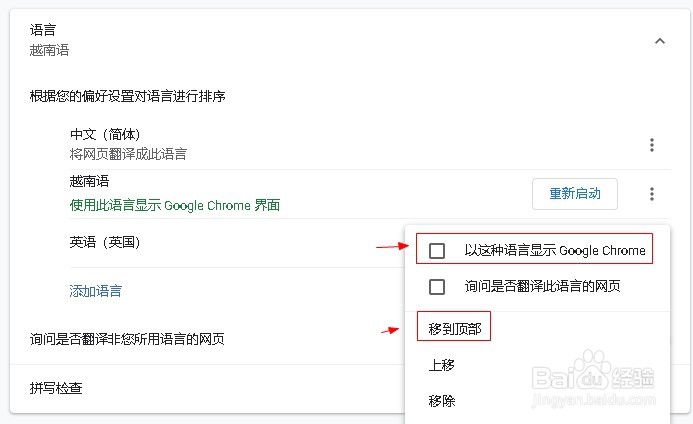The height and width of the screenshot is (424, 693).
Task: Toggle 询问是否翻译非您所用语言的网页 setting
Action: 127,339
